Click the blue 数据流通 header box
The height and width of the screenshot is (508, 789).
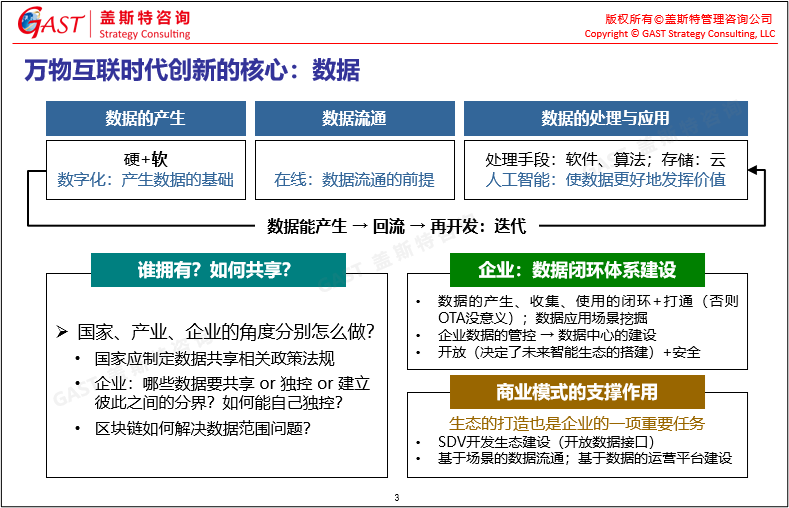tap(354, 119)
